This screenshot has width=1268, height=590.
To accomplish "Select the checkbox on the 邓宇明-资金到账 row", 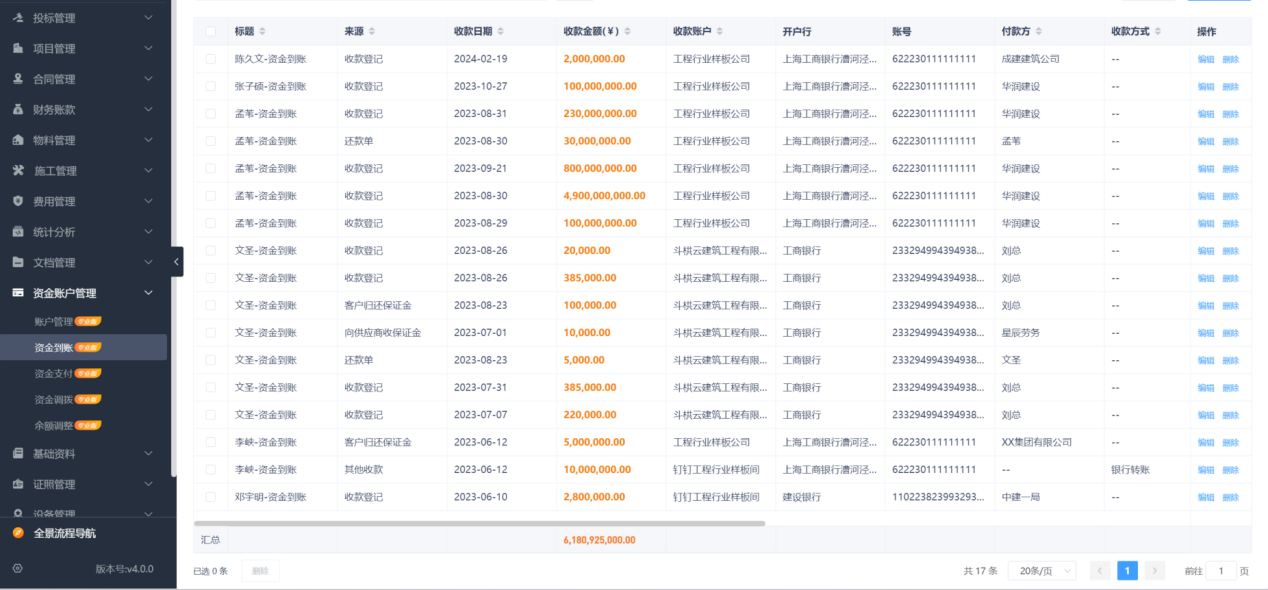I will (x=209, y=496).
